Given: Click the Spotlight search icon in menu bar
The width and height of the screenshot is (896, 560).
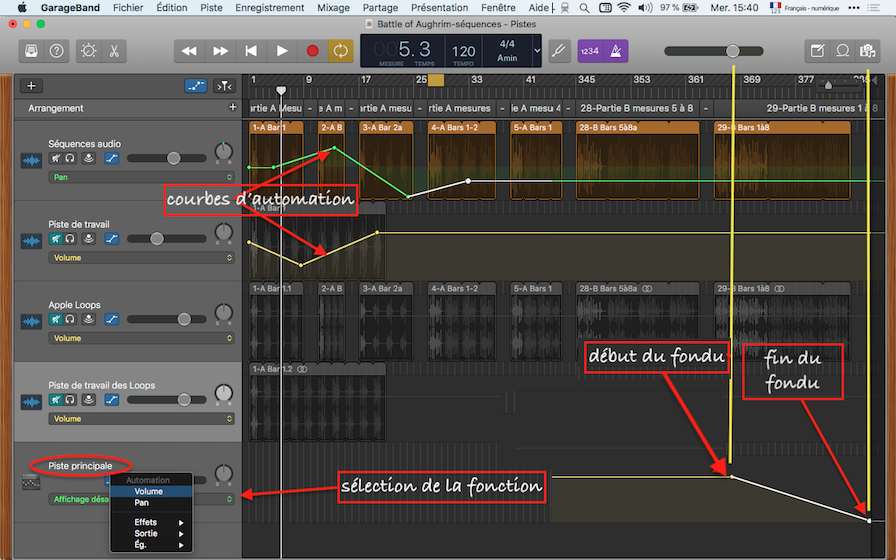Looking at the screenshot, I should 584,7.
